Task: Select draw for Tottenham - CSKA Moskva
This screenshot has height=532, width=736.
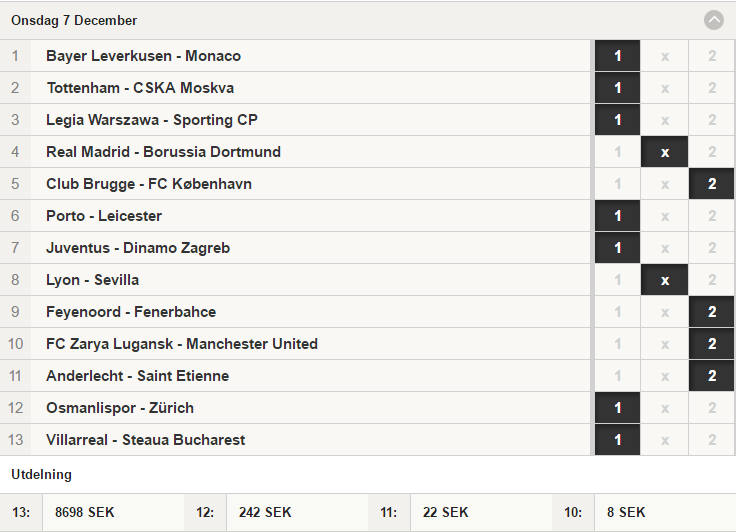Action: coord(665,88)
